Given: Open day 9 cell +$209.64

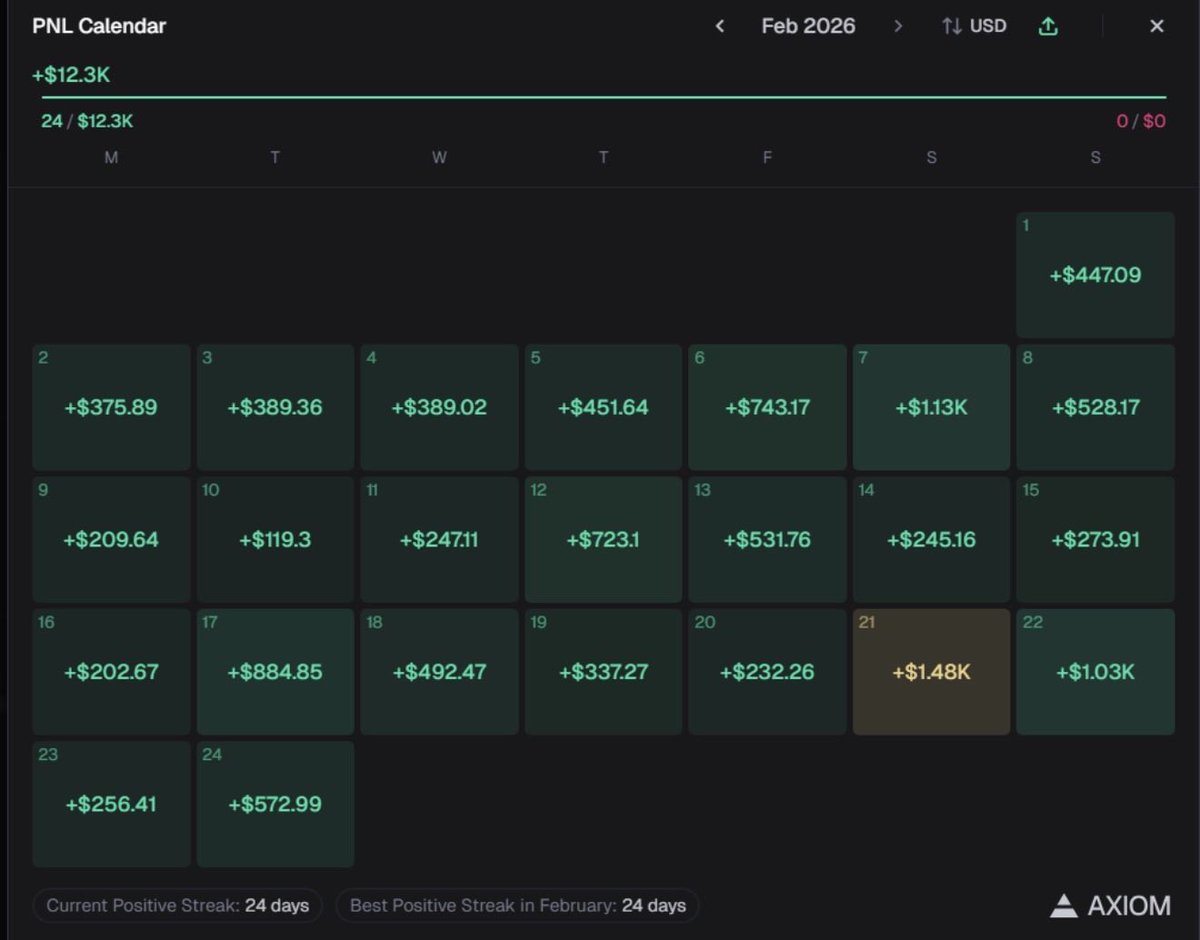Looking at the screenshot, I should [x=111, y=539].
